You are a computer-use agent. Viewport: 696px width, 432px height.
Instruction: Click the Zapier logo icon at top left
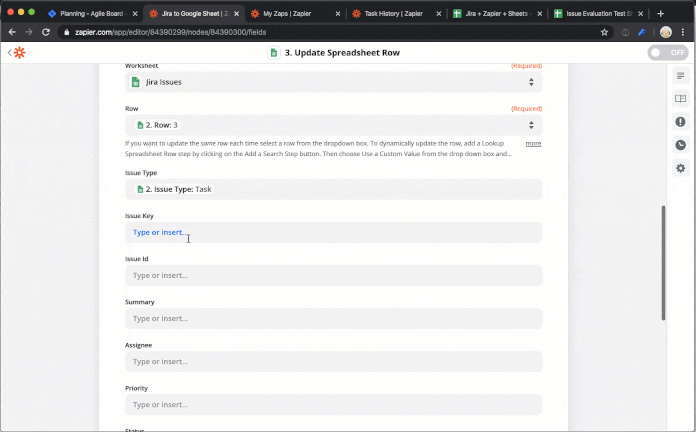(20, 53)
